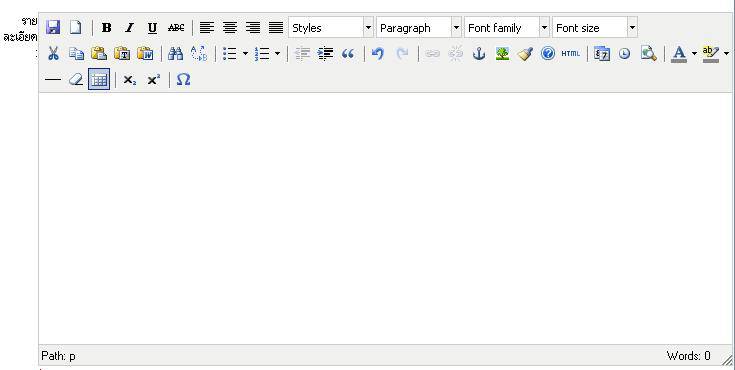
Task: Click the Indent icon
Action: tap(325, 53)
